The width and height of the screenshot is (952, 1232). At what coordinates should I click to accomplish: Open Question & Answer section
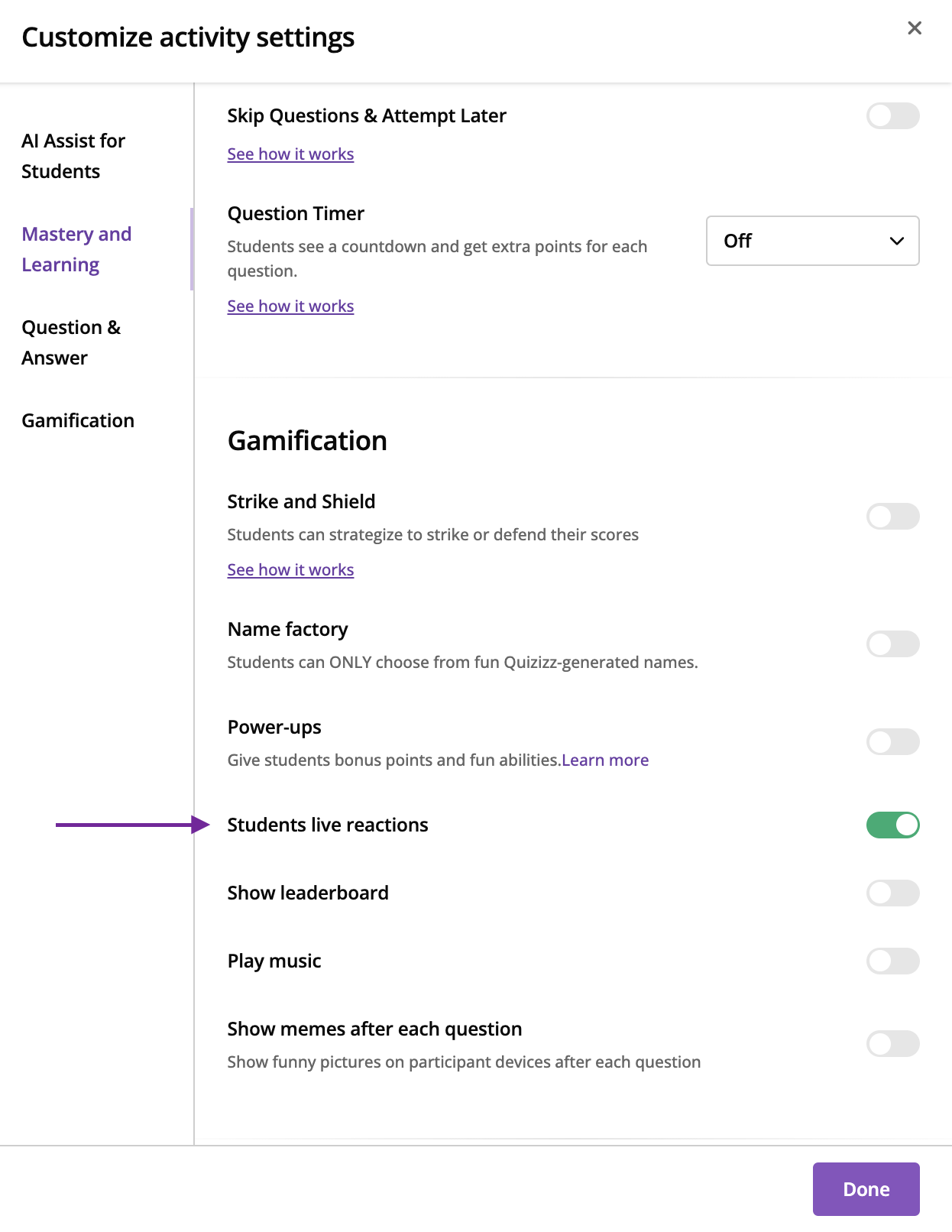[71, 342]
